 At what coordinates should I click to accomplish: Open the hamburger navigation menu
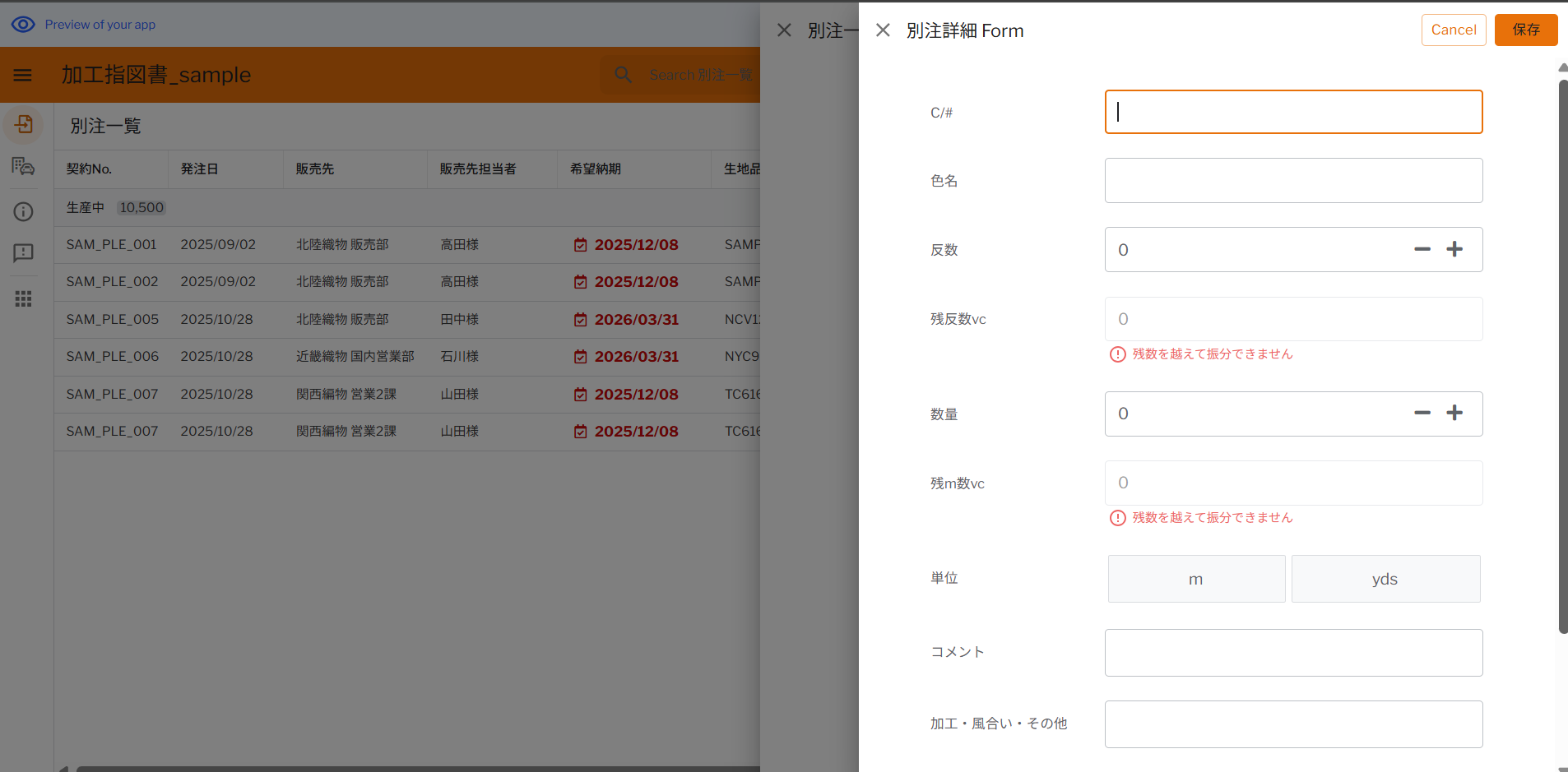[x=23, y=75]
